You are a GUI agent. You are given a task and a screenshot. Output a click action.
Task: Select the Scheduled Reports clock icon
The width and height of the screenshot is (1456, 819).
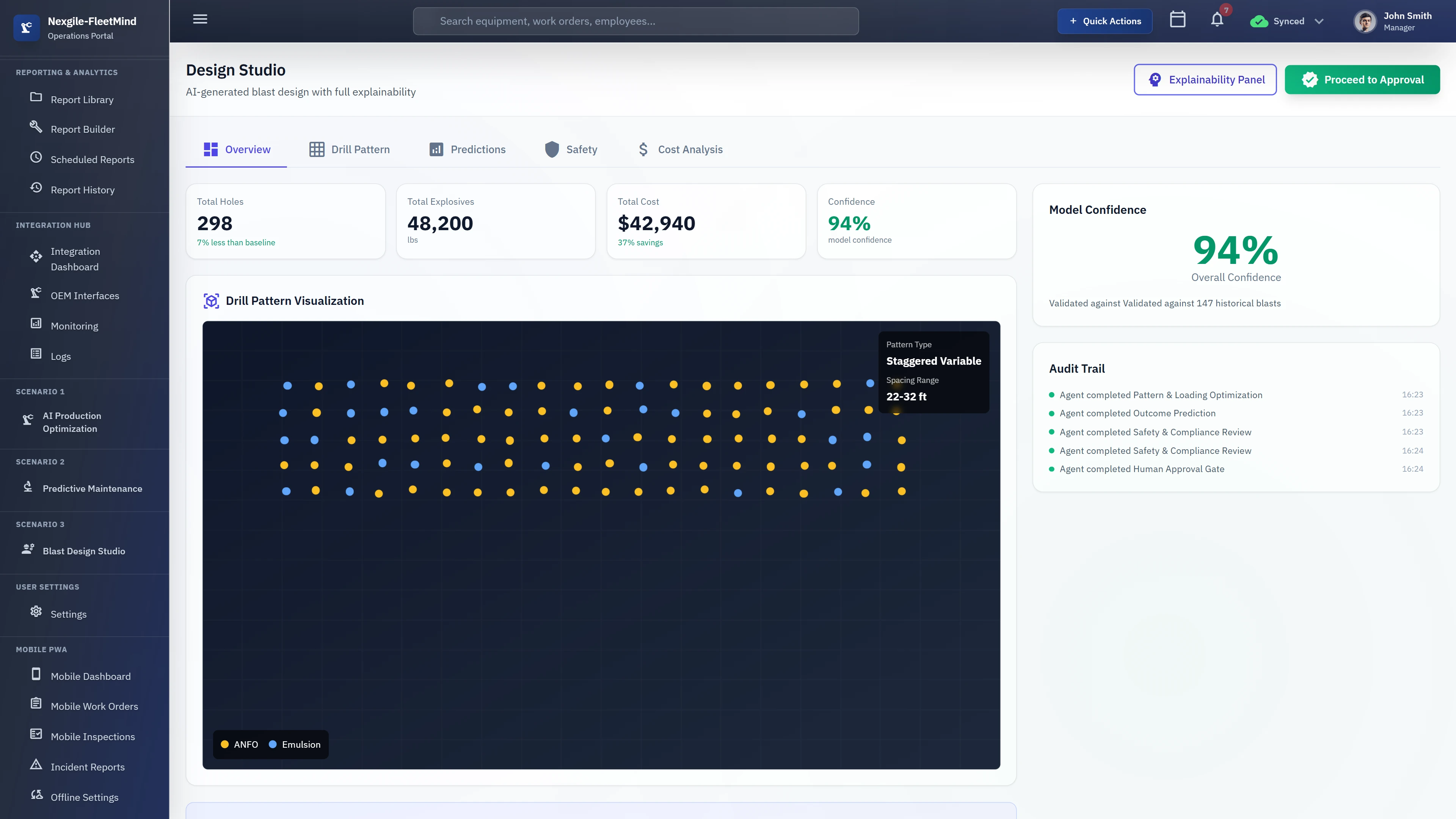36,158
